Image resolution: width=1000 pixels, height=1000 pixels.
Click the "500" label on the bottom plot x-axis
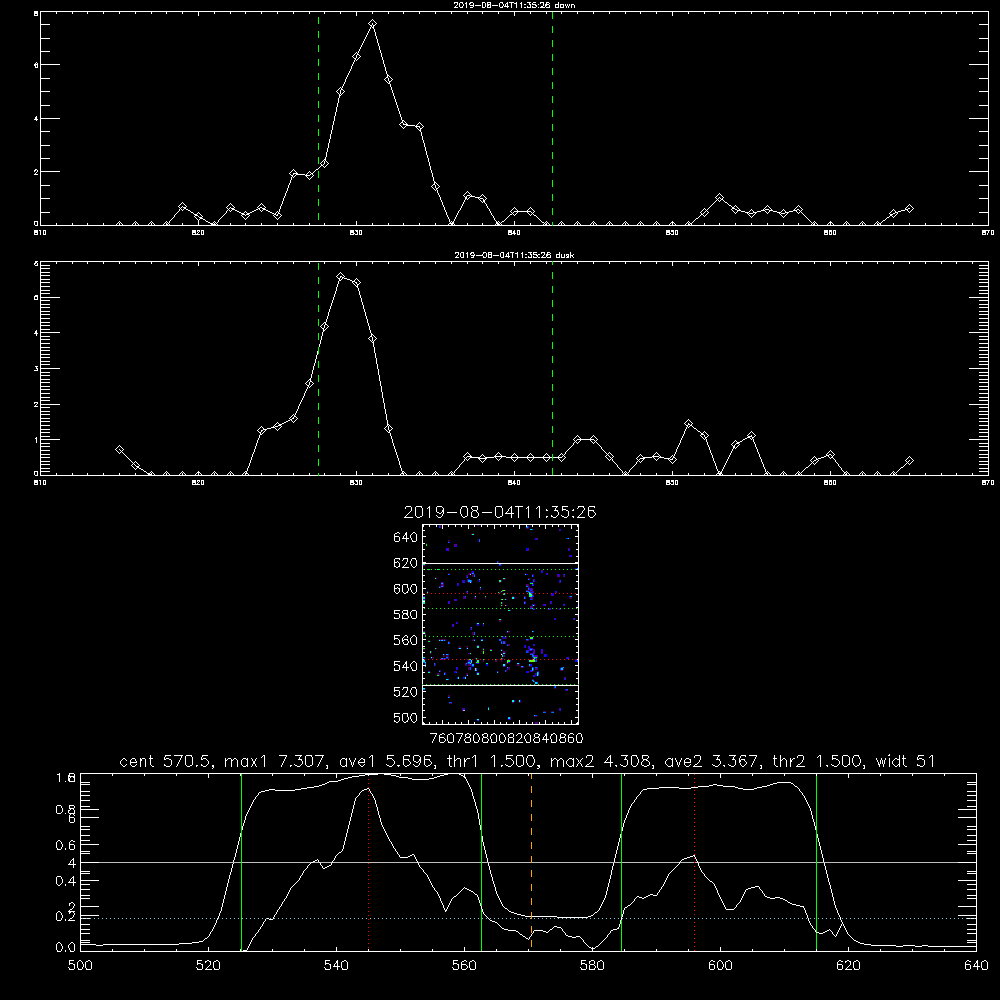coord(80,966)
